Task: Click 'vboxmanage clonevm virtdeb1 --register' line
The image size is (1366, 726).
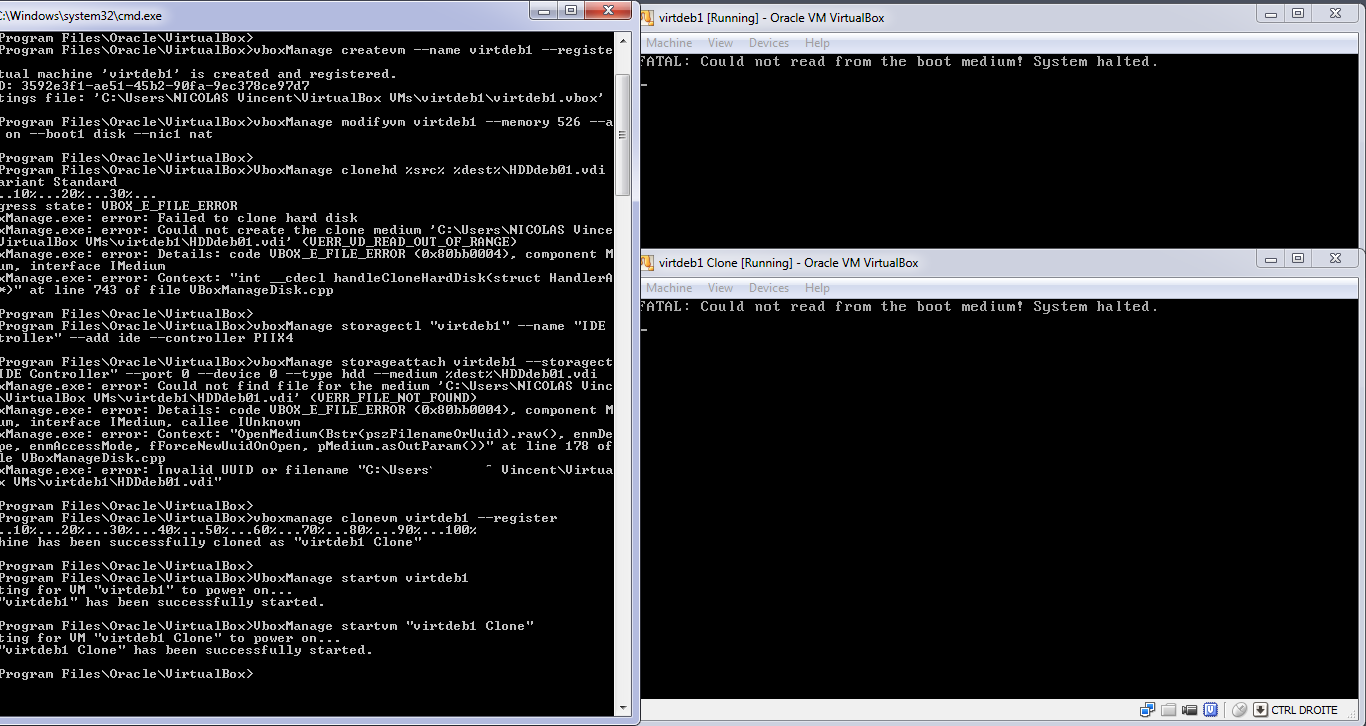Action: coord(278,518)
